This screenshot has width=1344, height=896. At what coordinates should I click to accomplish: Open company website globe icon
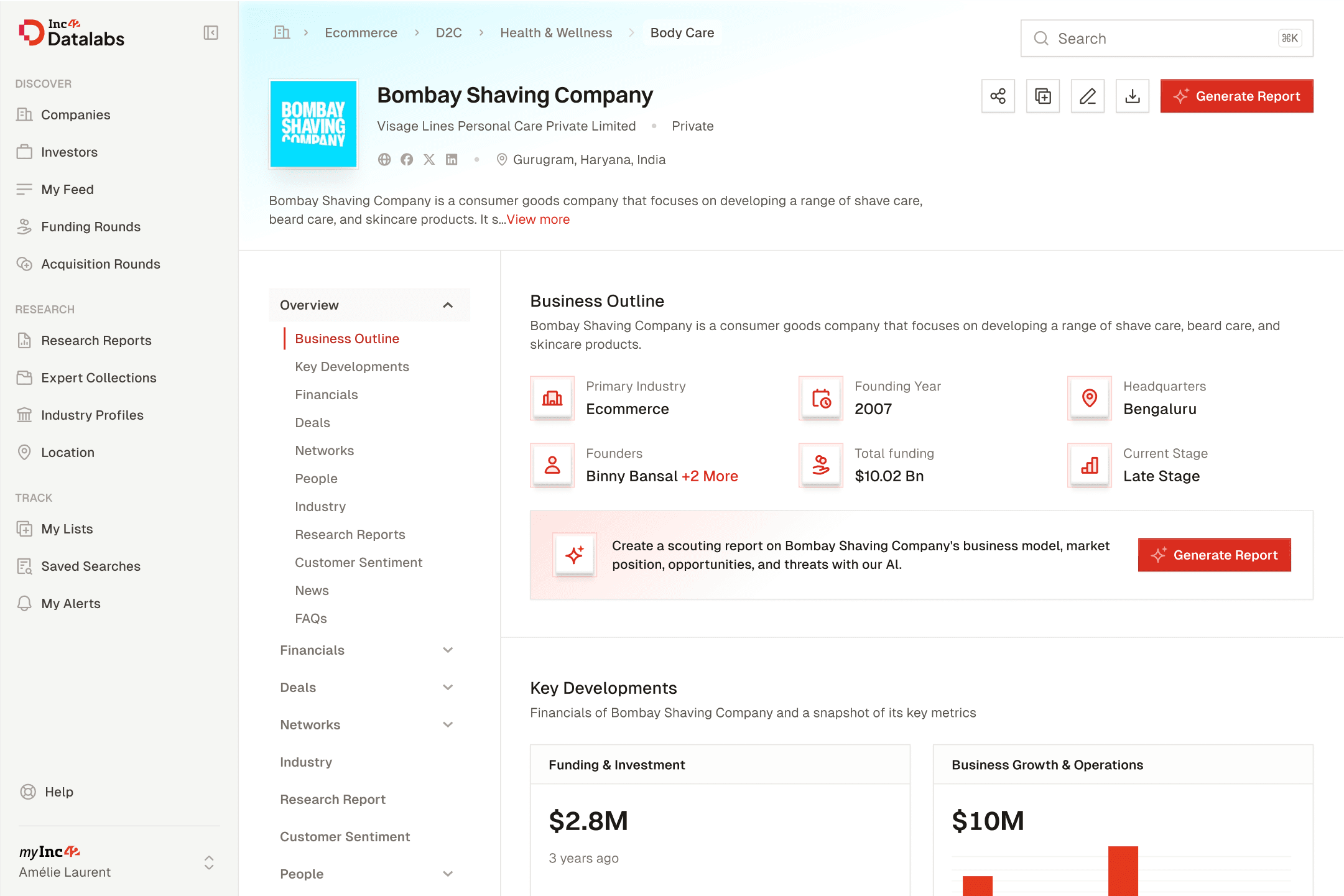coord(384,160)
